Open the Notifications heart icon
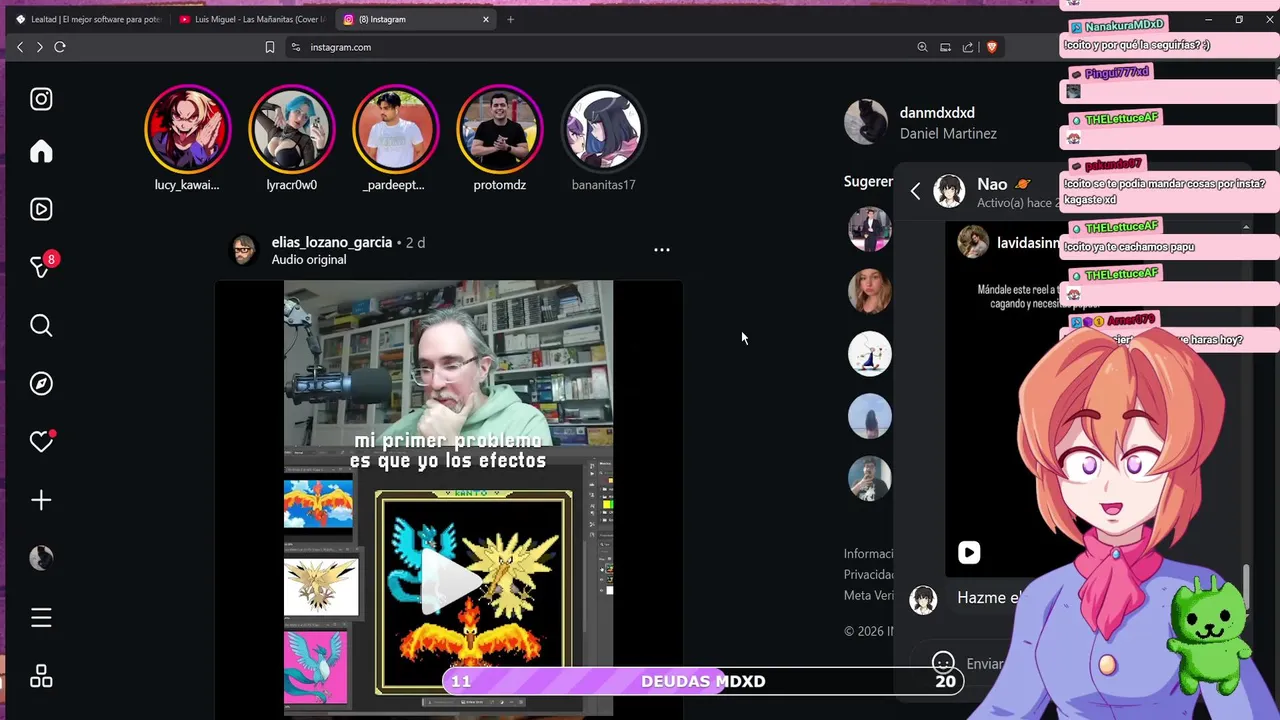 click(41, 441)
